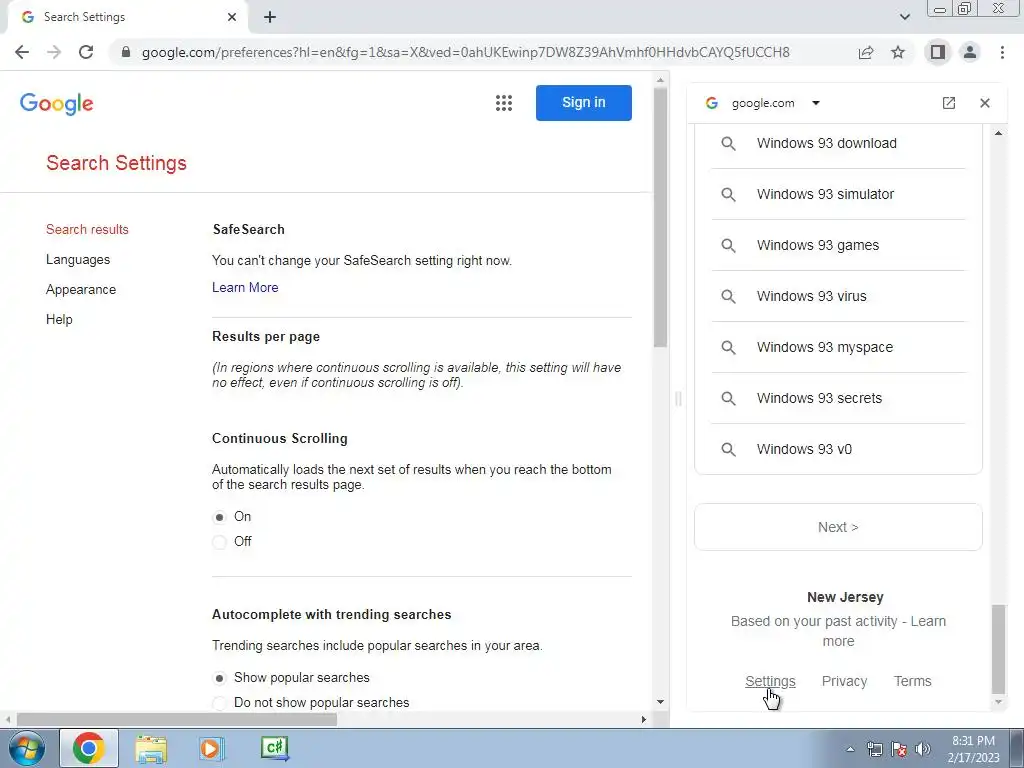
Task: Select the Windows 93 v0 suggestion text
Action: pyautogui.click(x=804, y=449)
